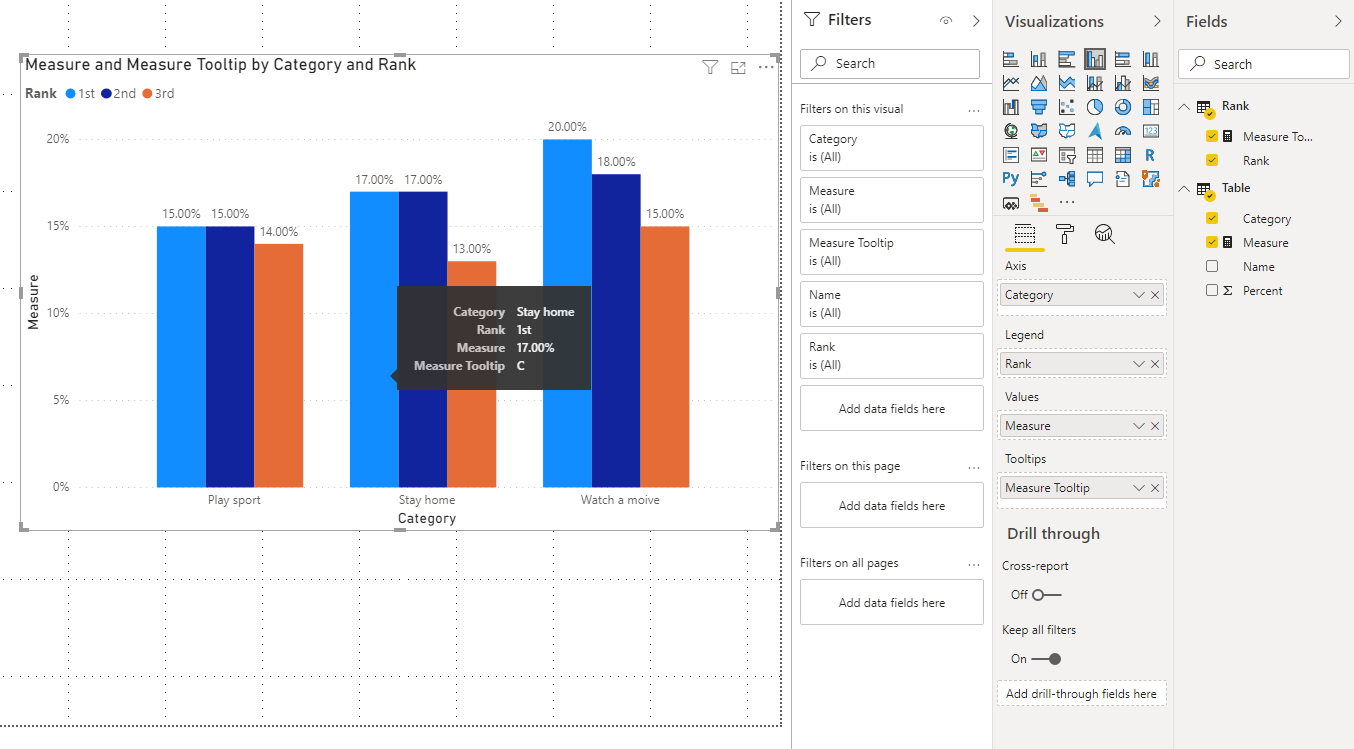Viewport: 1354px width, 749px height.
Task: Insert an R script visual
Action: tap(1150, 155)
